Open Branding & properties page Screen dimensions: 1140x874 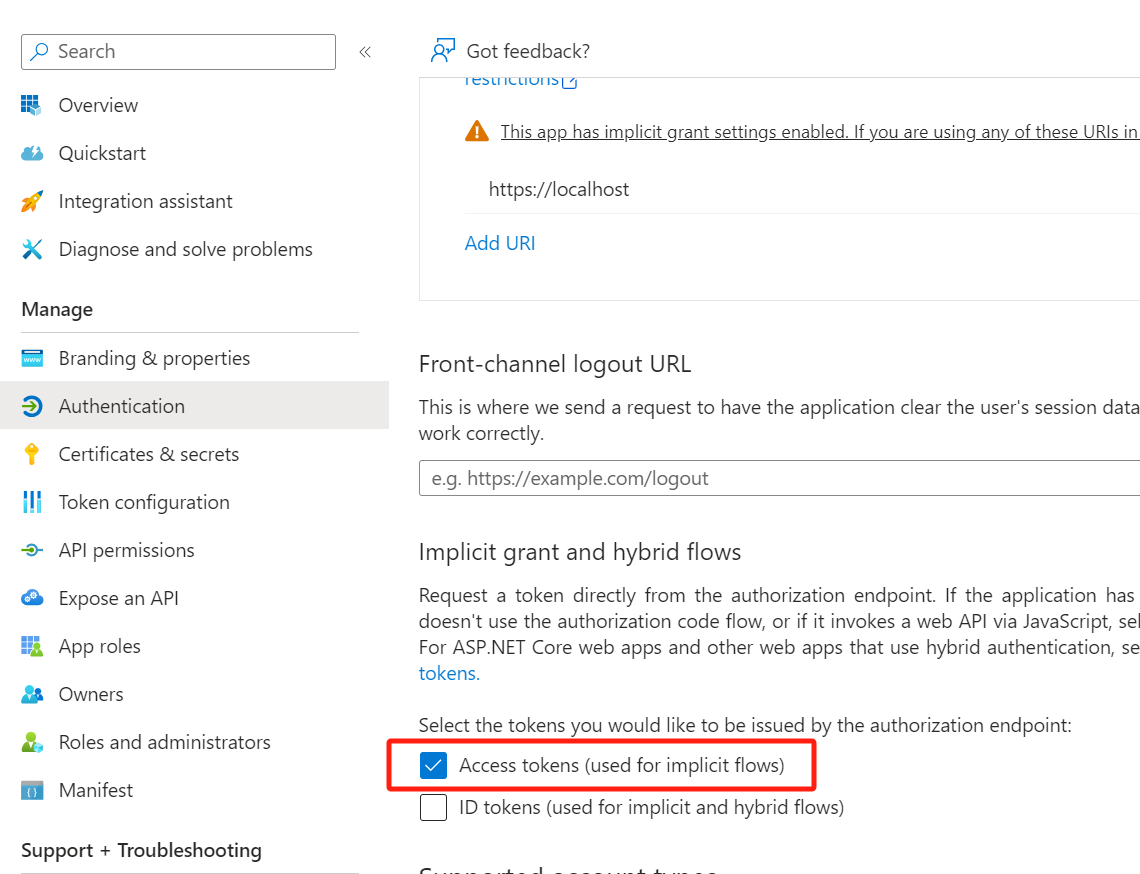pyautogui.click(x=154, y=358)
